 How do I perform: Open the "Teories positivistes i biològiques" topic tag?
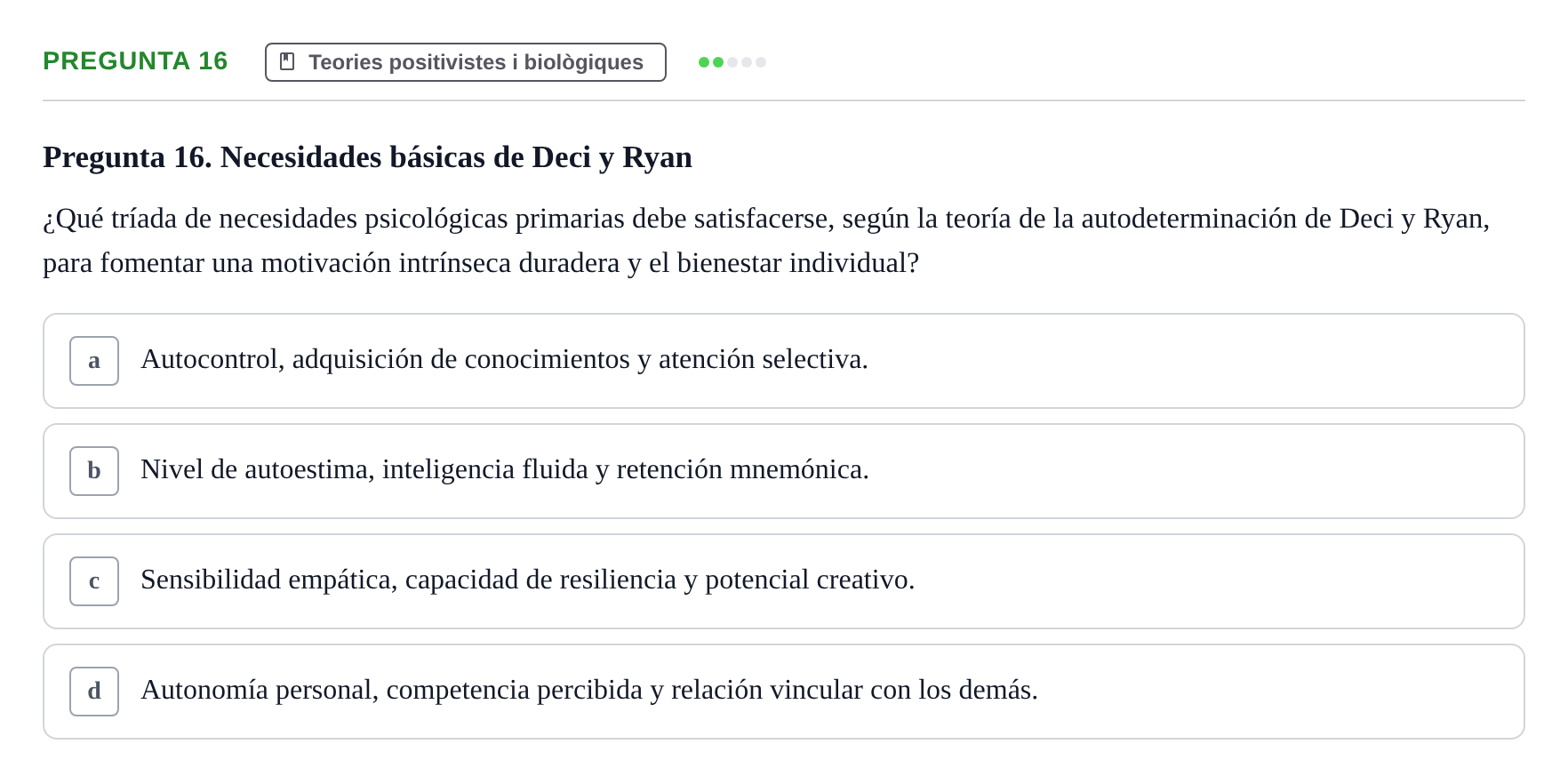point(466,62)
